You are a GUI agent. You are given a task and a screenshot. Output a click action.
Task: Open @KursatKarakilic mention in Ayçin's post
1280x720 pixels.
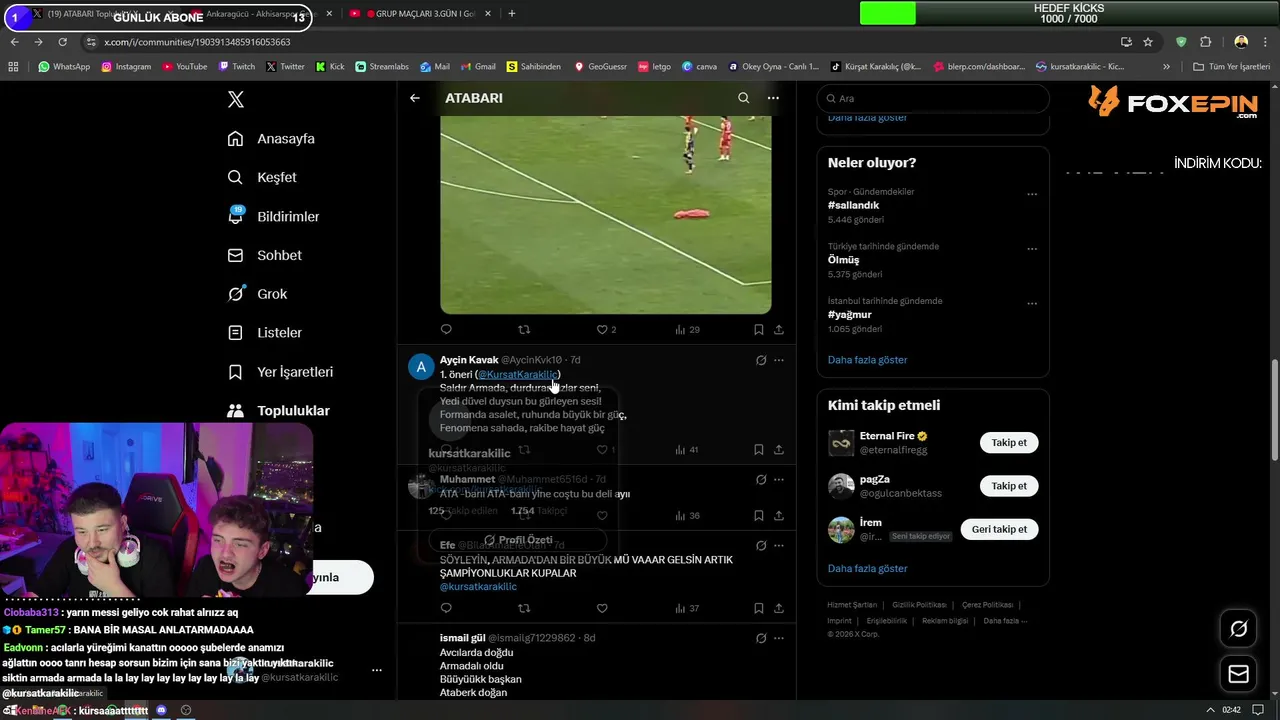point(518,374)
